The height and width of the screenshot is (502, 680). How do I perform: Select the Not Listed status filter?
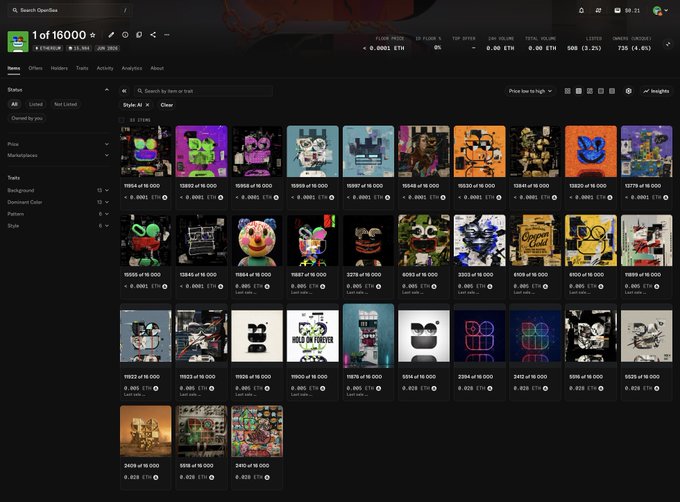pos(65,104)
